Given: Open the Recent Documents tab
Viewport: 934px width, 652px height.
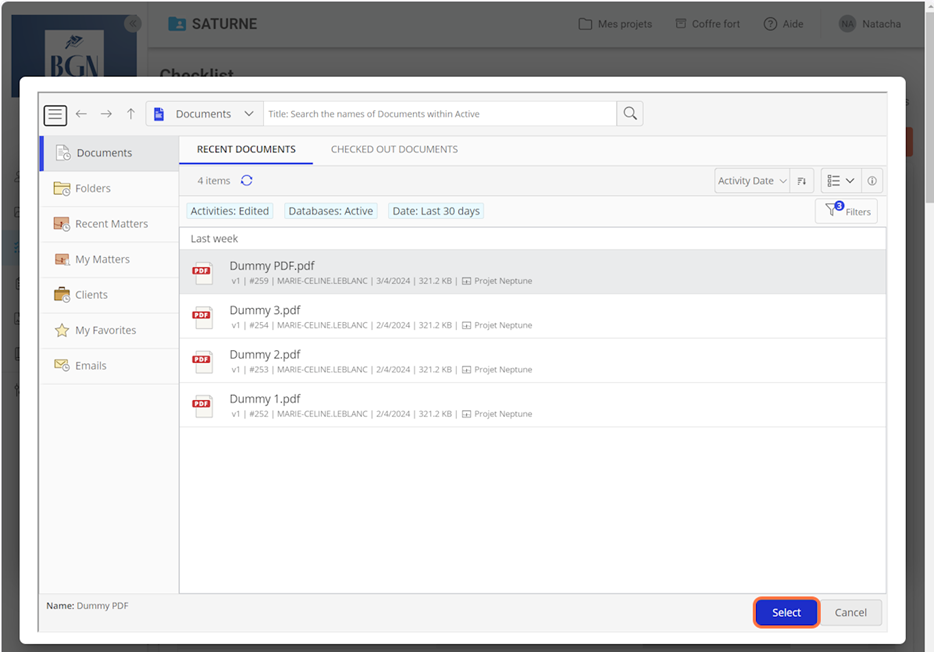Looking at the screenshot, I should pos(246,149).
